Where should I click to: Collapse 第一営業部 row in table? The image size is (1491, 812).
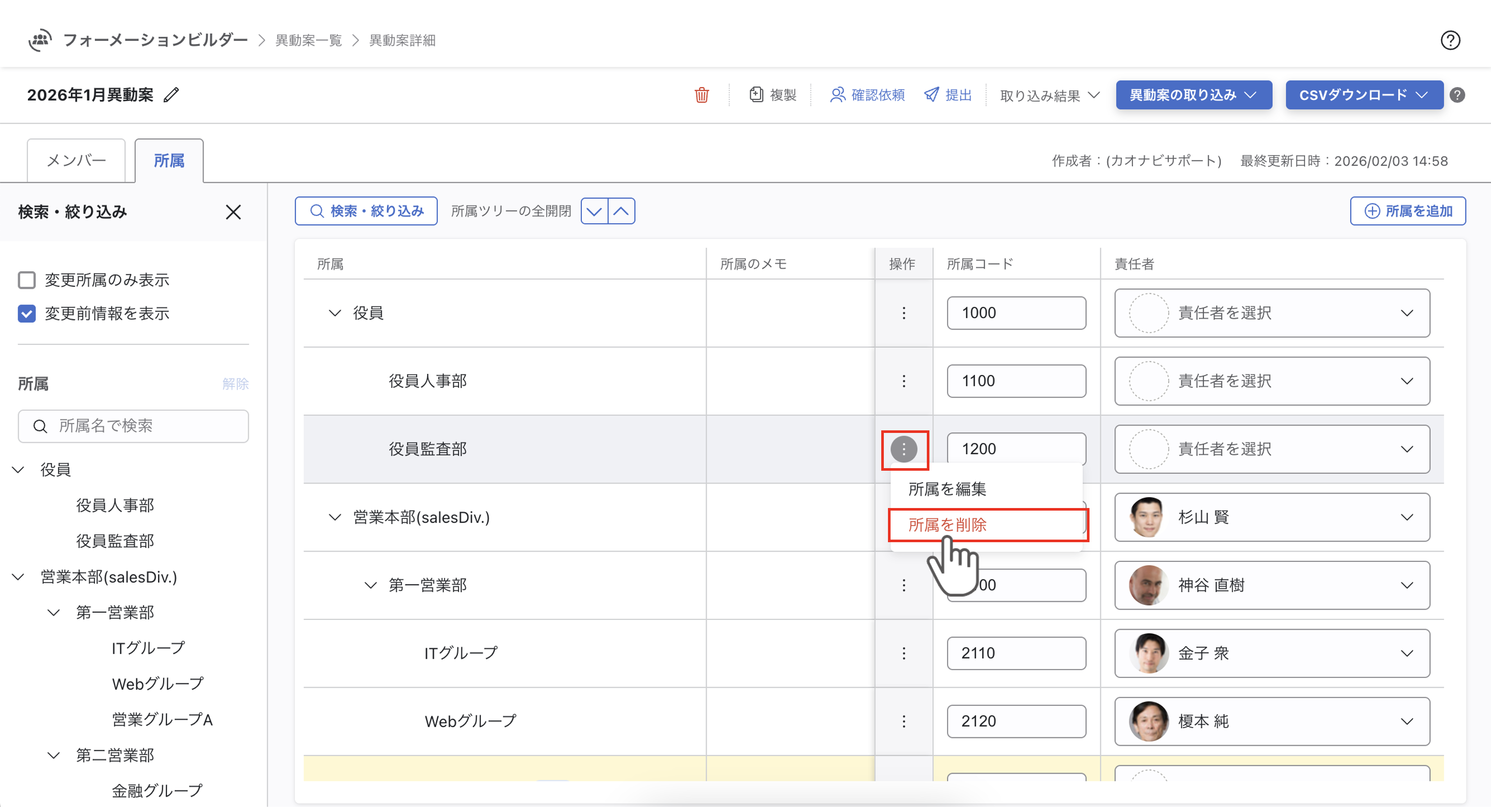point(370,585)
